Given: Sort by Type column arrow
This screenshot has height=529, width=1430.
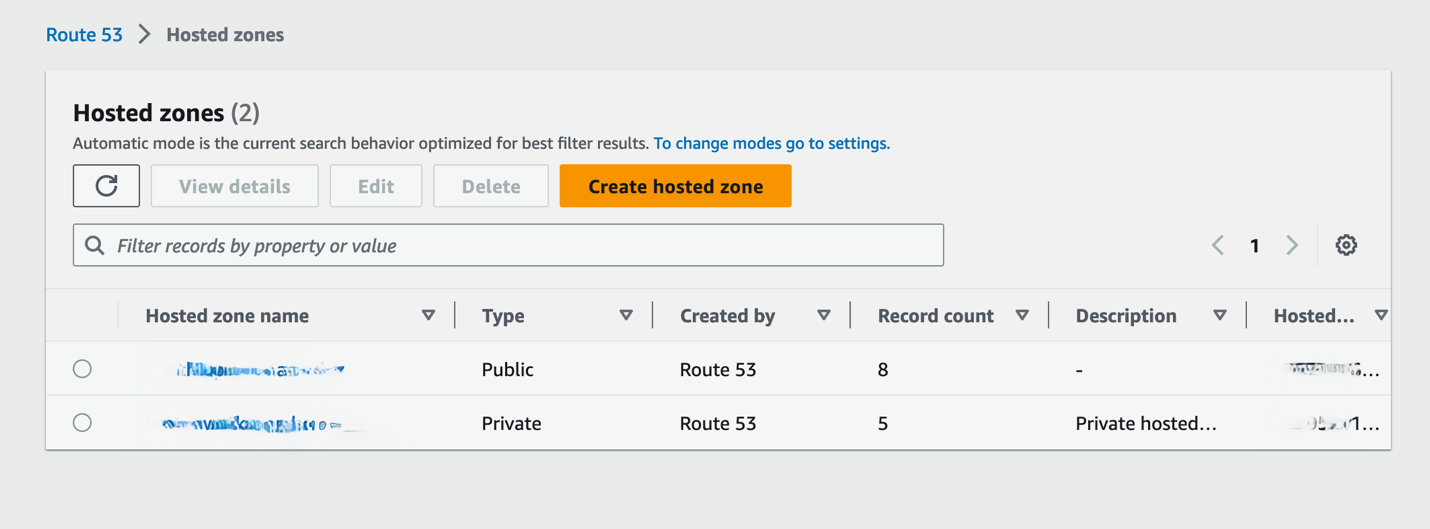Looking at the screenshot, I should point(626,315).
